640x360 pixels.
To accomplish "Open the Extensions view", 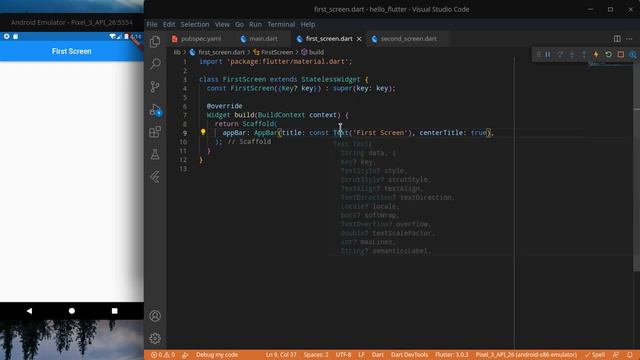I will coord(155,132).
